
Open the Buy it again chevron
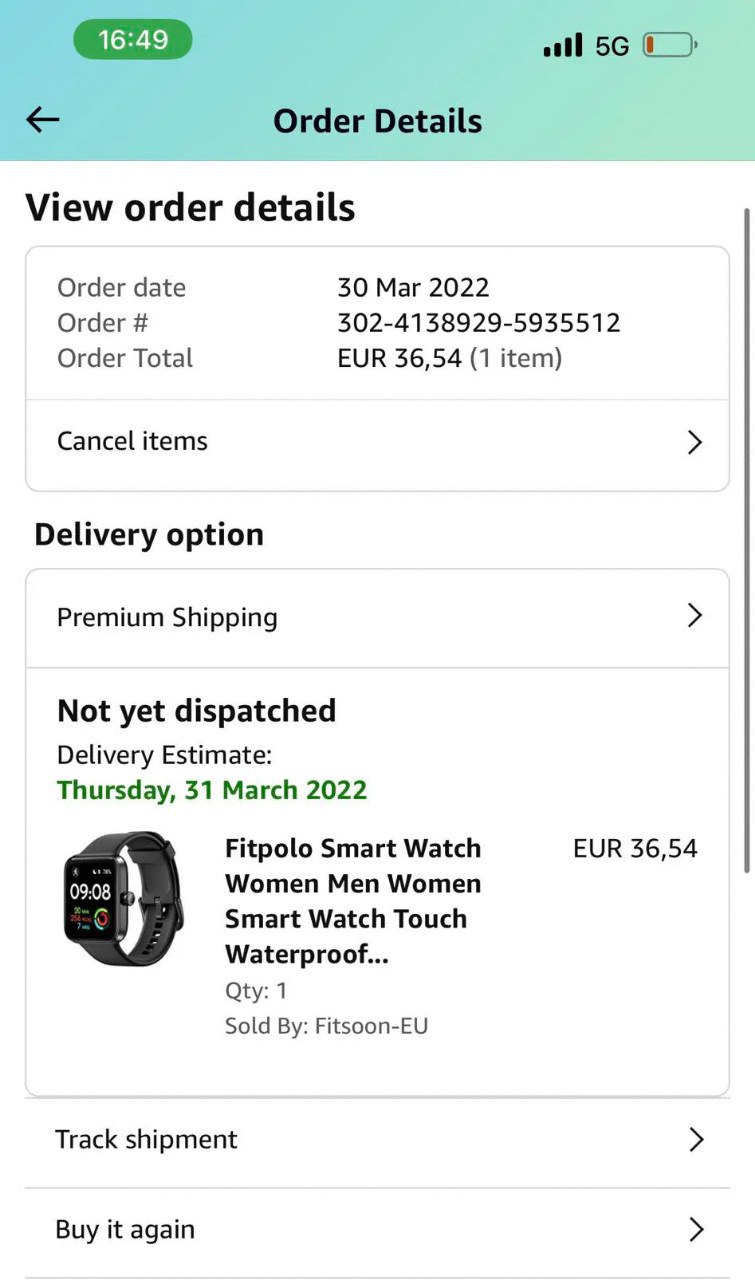point(695,1230)
